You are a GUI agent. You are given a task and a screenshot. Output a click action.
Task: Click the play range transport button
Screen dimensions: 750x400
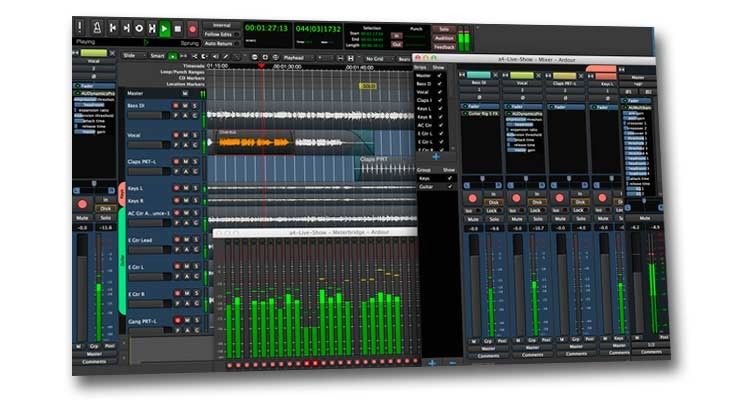click(152, 29)
